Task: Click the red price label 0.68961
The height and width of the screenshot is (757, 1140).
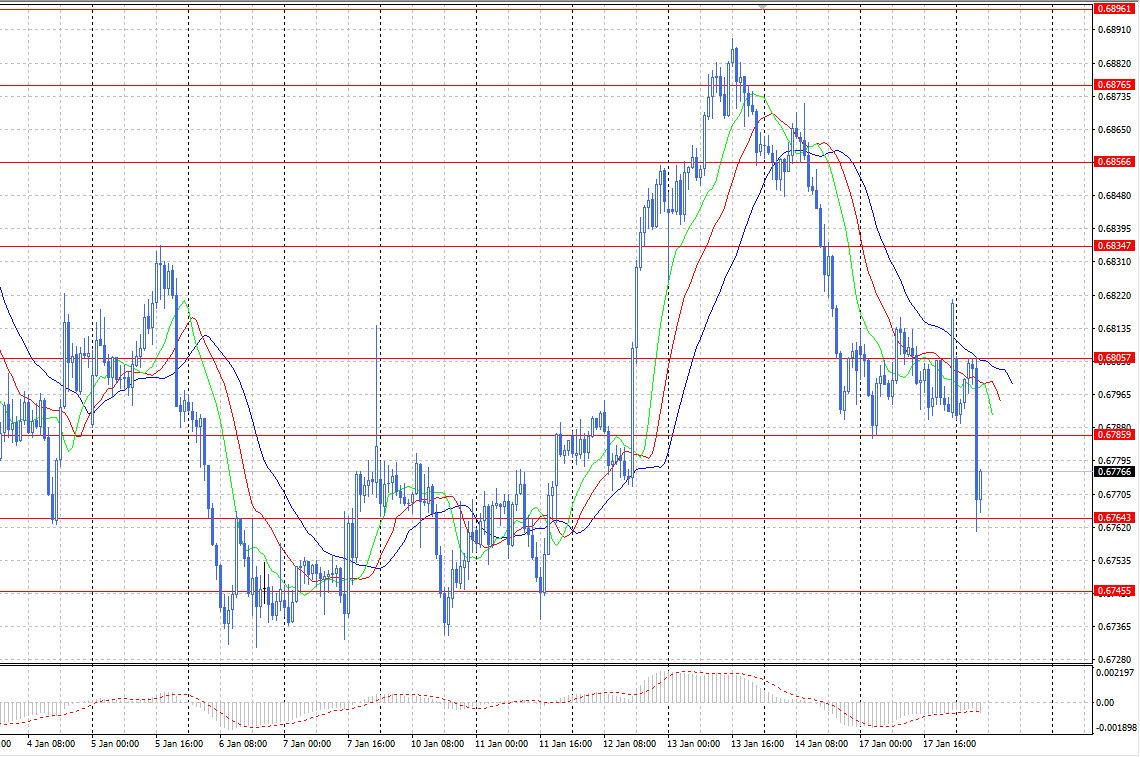Action: [1114, 9]
